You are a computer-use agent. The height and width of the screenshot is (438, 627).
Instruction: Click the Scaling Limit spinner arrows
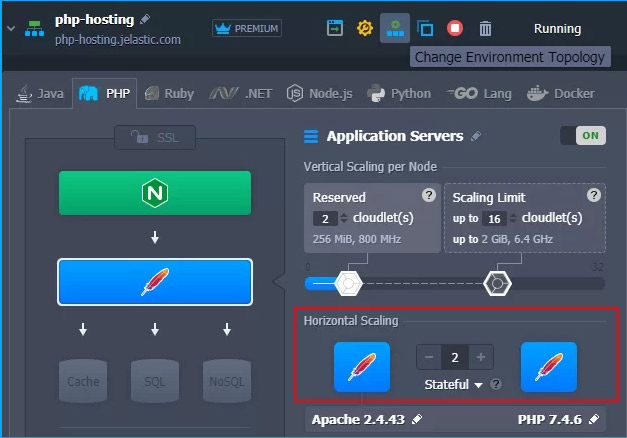[x=513, y=218]
